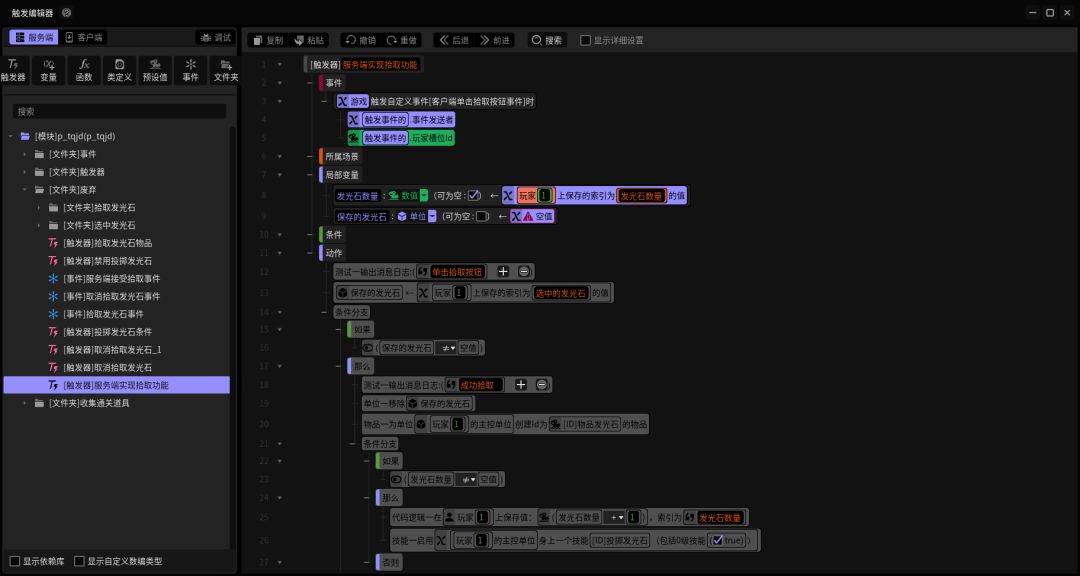Click minus button on 单击拾取按钮 log row
The width and height of the screenshot is (1080, 576).
click(x=523, y=271)
